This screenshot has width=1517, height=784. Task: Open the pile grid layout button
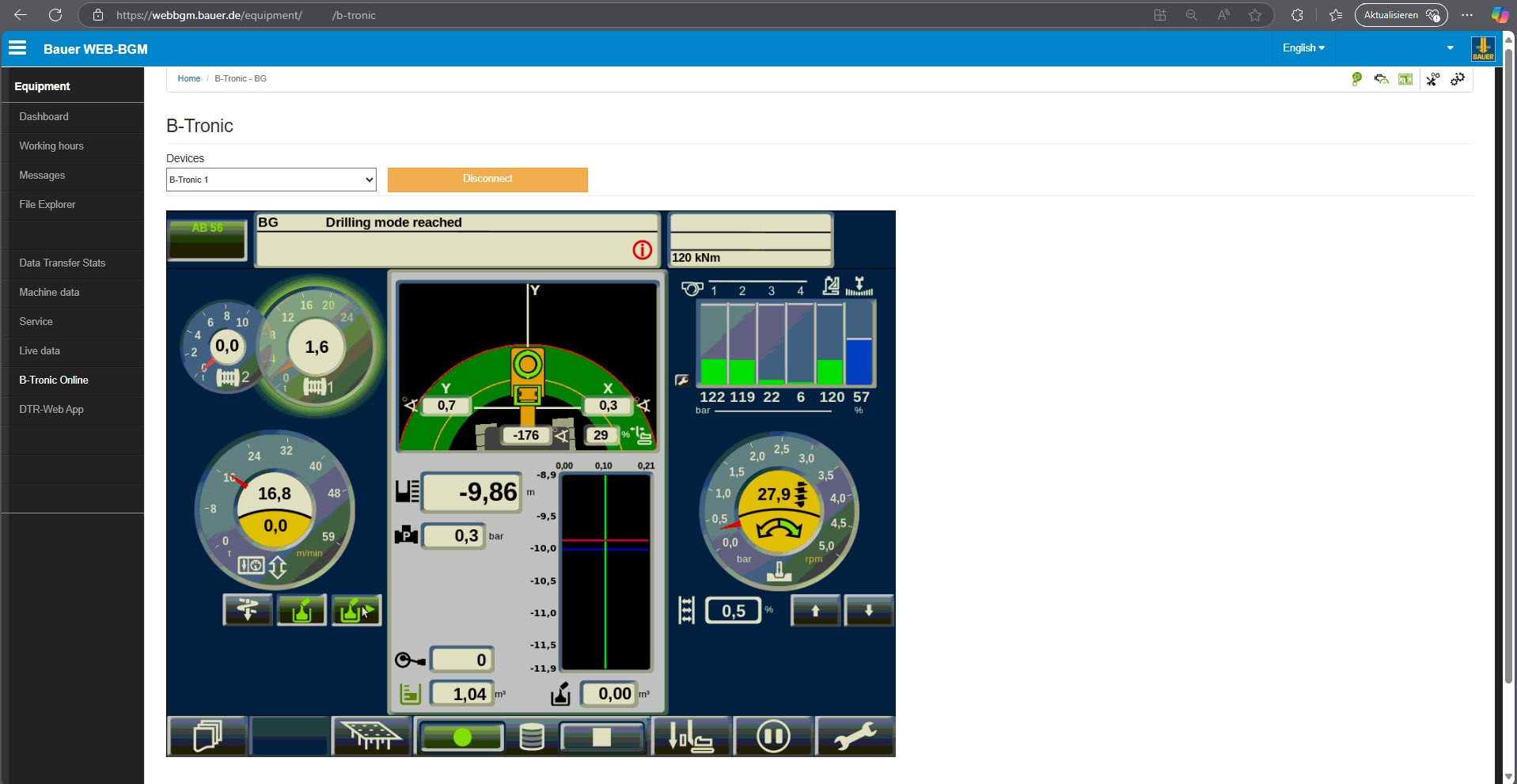click(371, 737)
